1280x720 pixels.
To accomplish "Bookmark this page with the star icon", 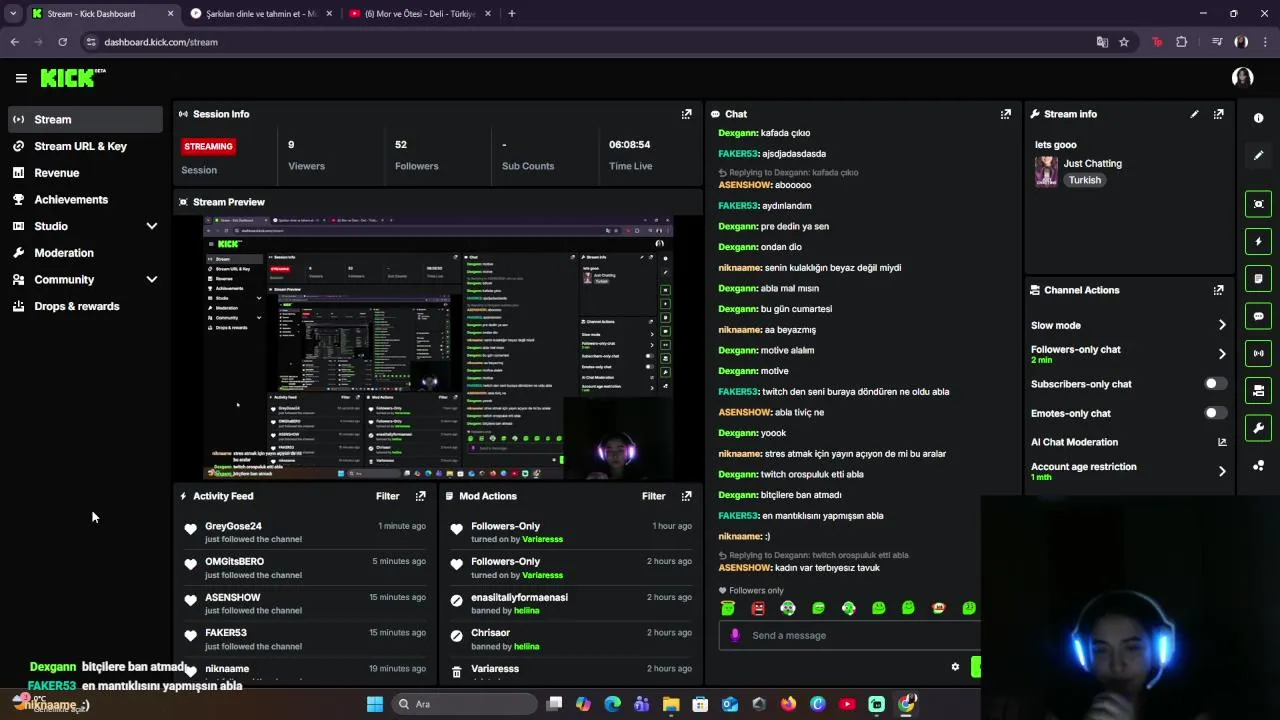I will coord(1124,42).
